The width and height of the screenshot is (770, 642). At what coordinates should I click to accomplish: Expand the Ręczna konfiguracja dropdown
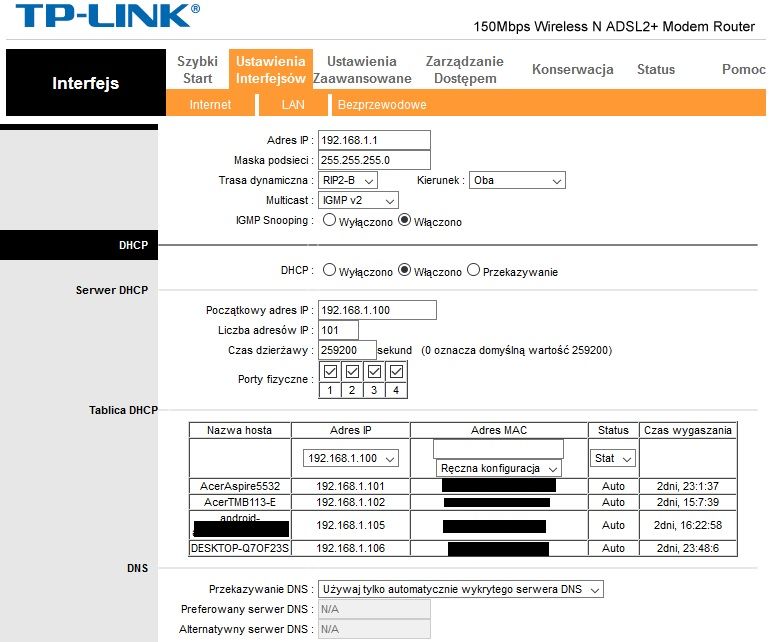(x=498, y=468)
